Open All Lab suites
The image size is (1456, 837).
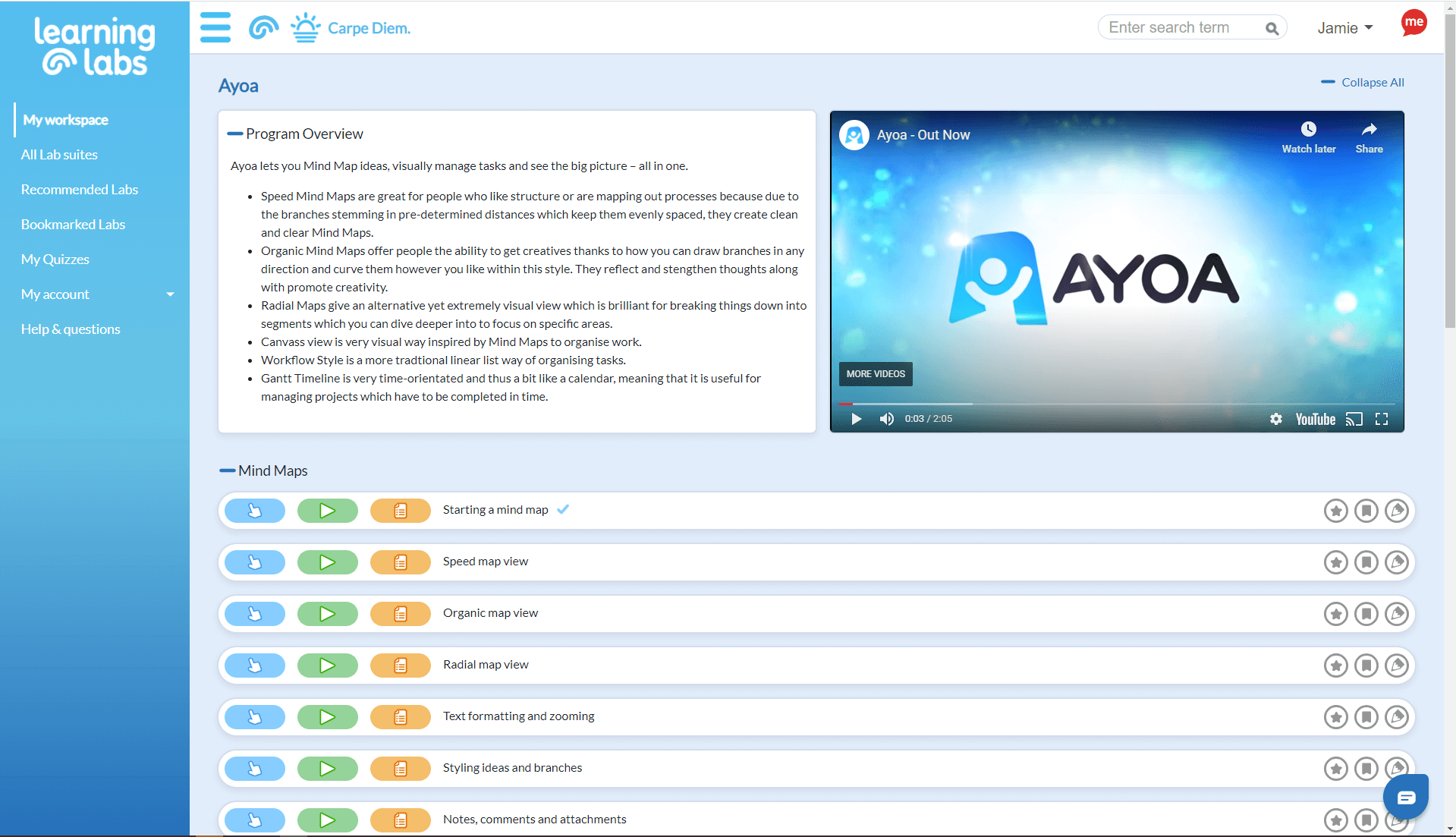[x=59, y=155]
